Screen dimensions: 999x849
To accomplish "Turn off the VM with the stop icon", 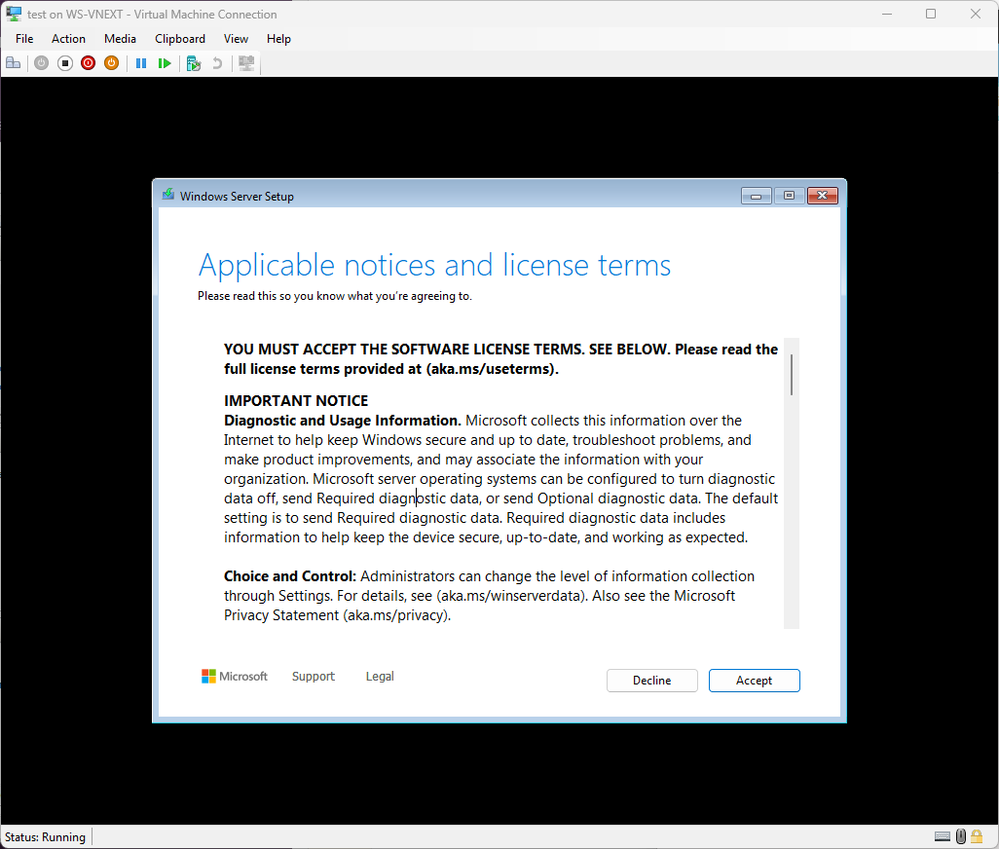I will coord(65,63).
